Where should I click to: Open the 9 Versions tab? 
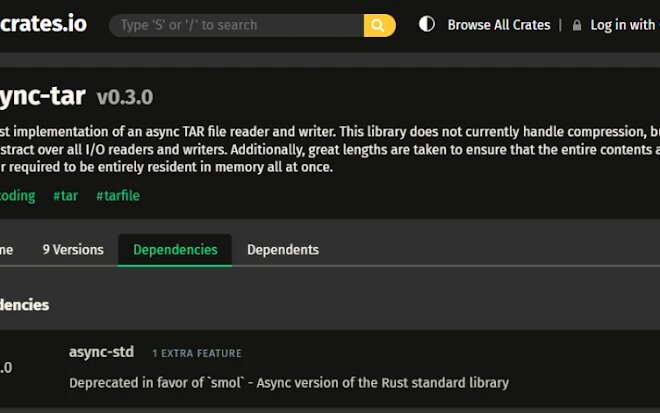click(x=73, y=250)
